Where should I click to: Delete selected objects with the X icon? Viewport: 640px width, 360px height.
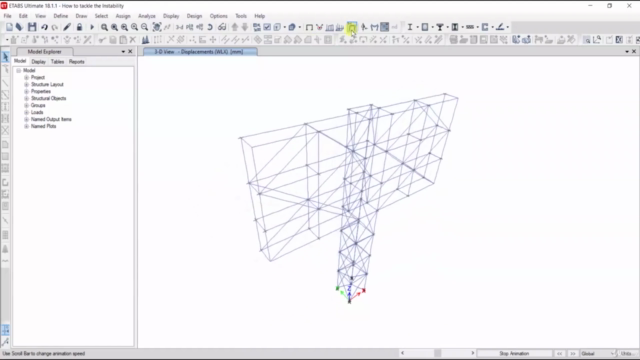point(133,40)
